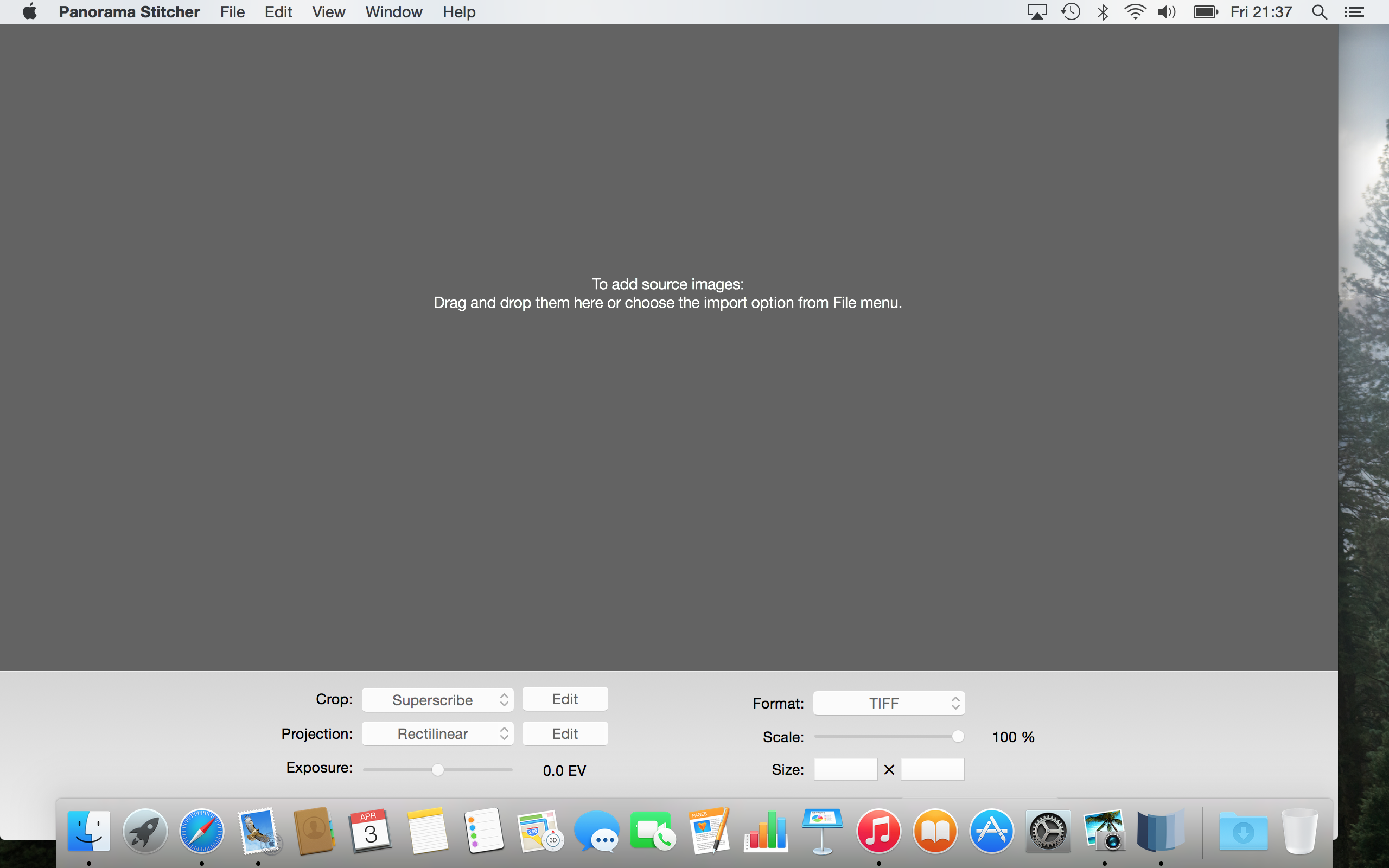Open Messages speech bubble in Dock
Image resolution: width=1389 pixels, height=868 pixels.
(x=596, y=831)
